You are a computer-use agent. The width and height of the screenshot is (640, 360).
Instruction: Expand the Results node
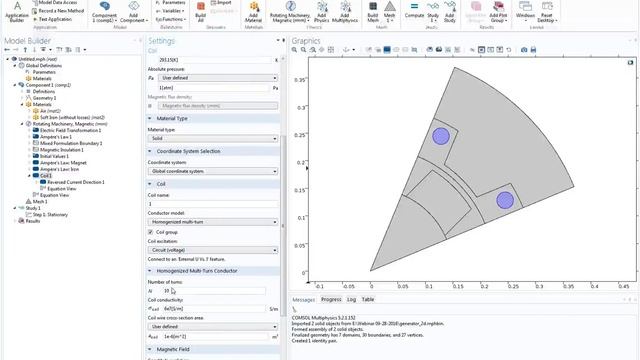15,221
